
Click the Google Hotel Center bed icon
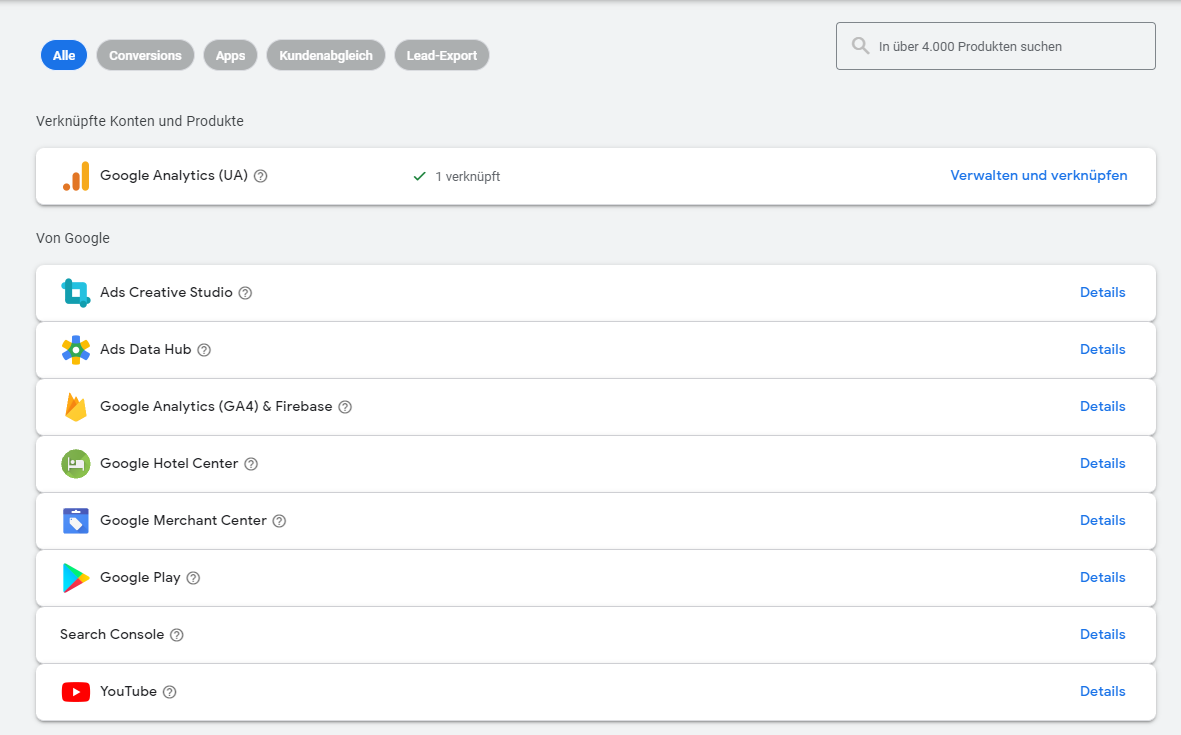pos(75,464)
